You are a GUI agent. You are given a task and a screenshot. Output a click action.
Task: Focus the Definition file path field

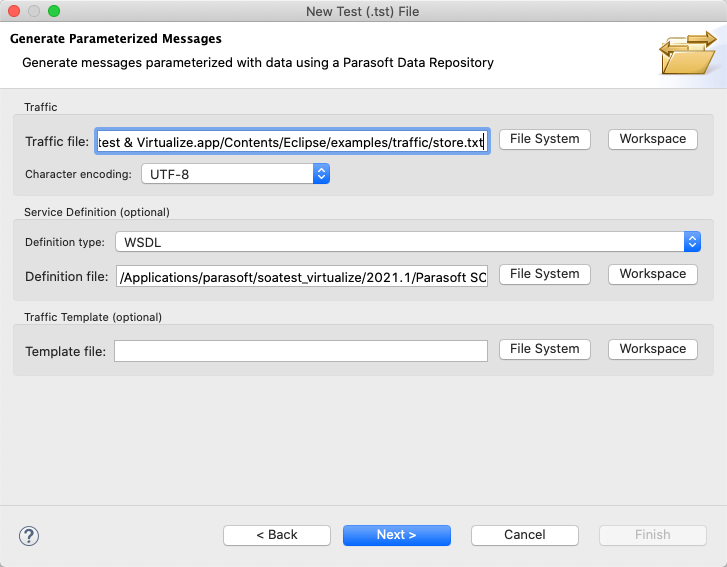[302, 276]
